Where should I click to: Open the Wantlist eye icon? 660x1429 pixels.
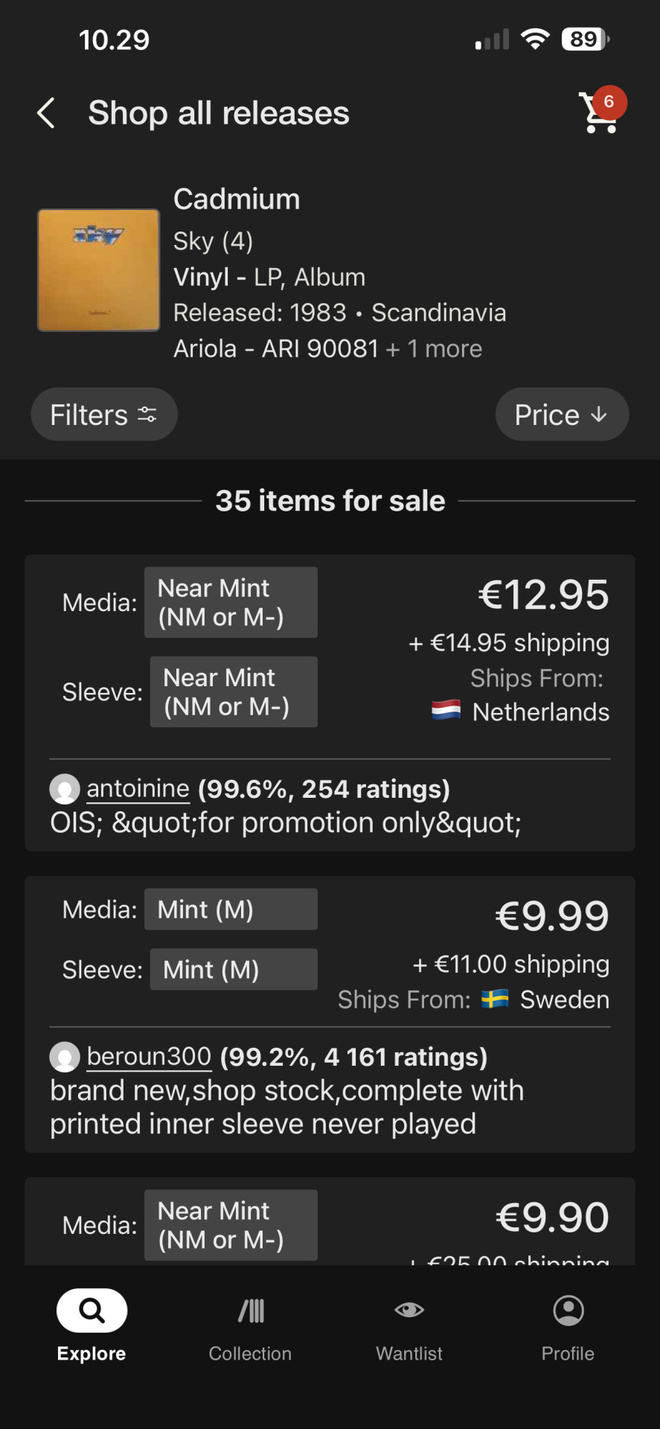[409, 1310]
